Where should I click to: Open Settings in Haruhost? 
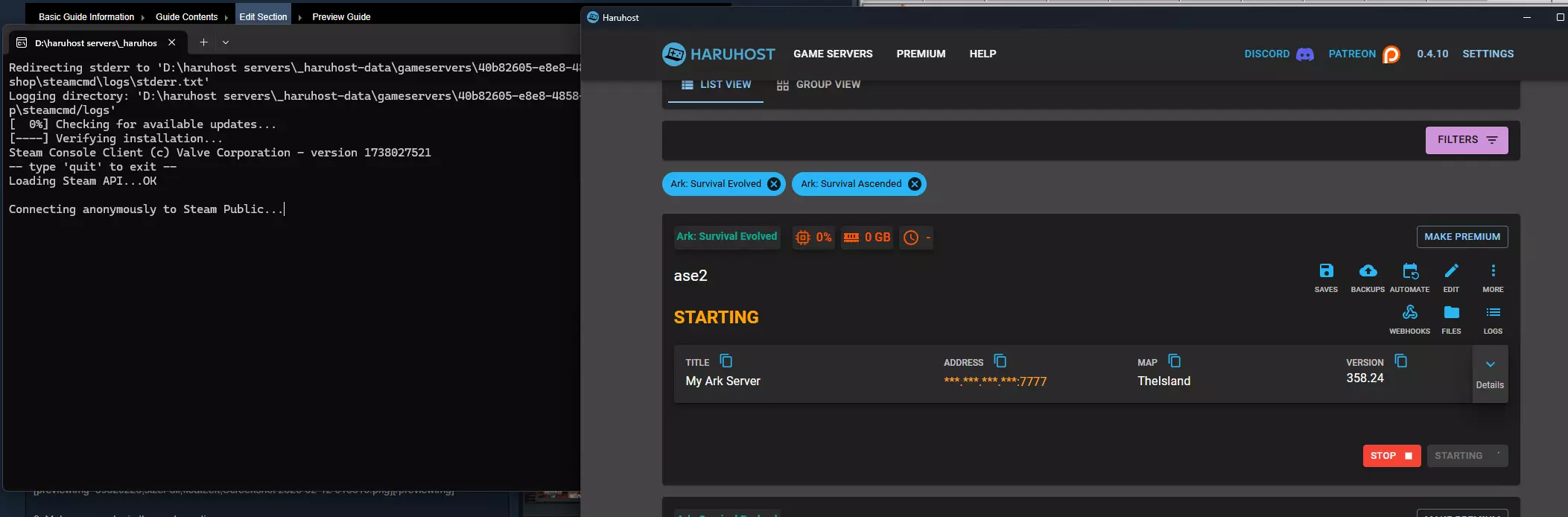point(1488,54)
